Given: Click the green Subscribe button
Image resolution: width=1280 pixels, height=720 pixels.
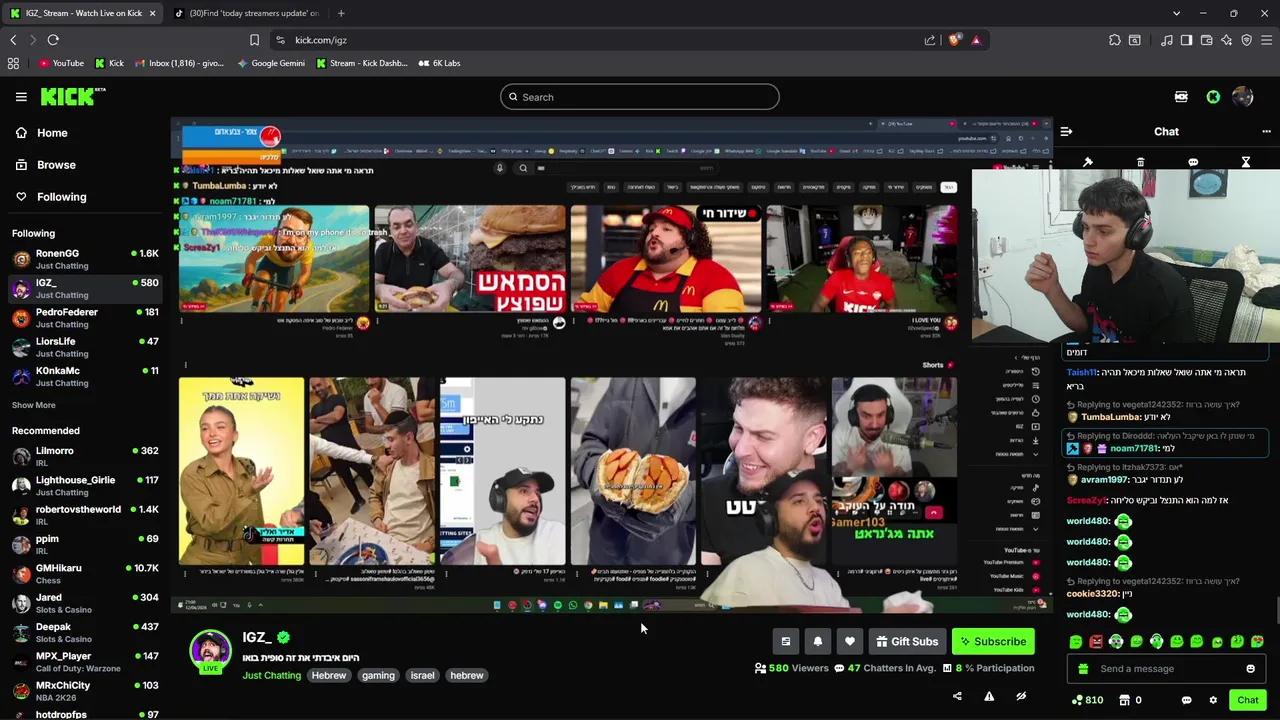Looking at the screenshot, I should 993,642.
